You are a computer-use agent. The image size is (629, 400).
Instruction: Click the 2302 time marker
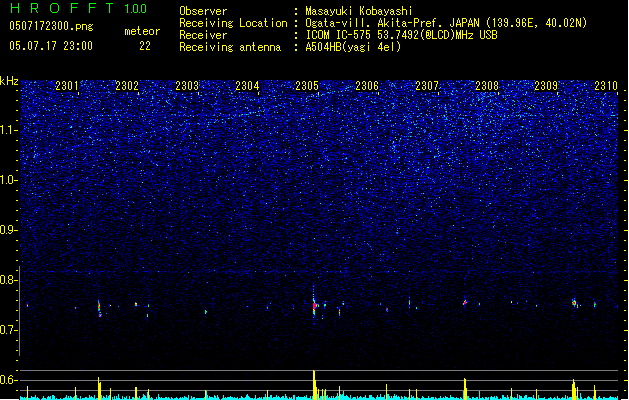[x=127, y=86]
